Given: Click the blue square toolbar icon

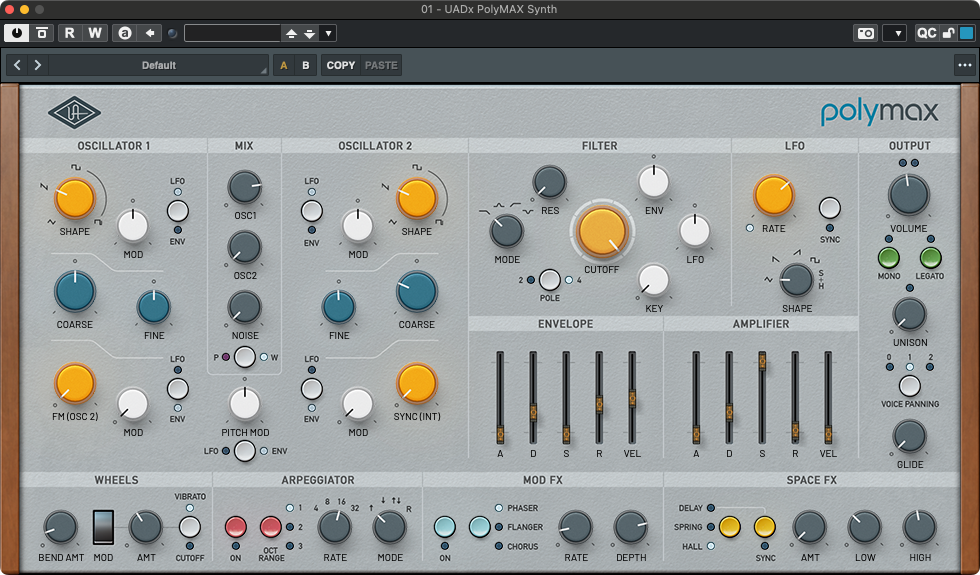Looking at the screenshot, I should 966,33.
